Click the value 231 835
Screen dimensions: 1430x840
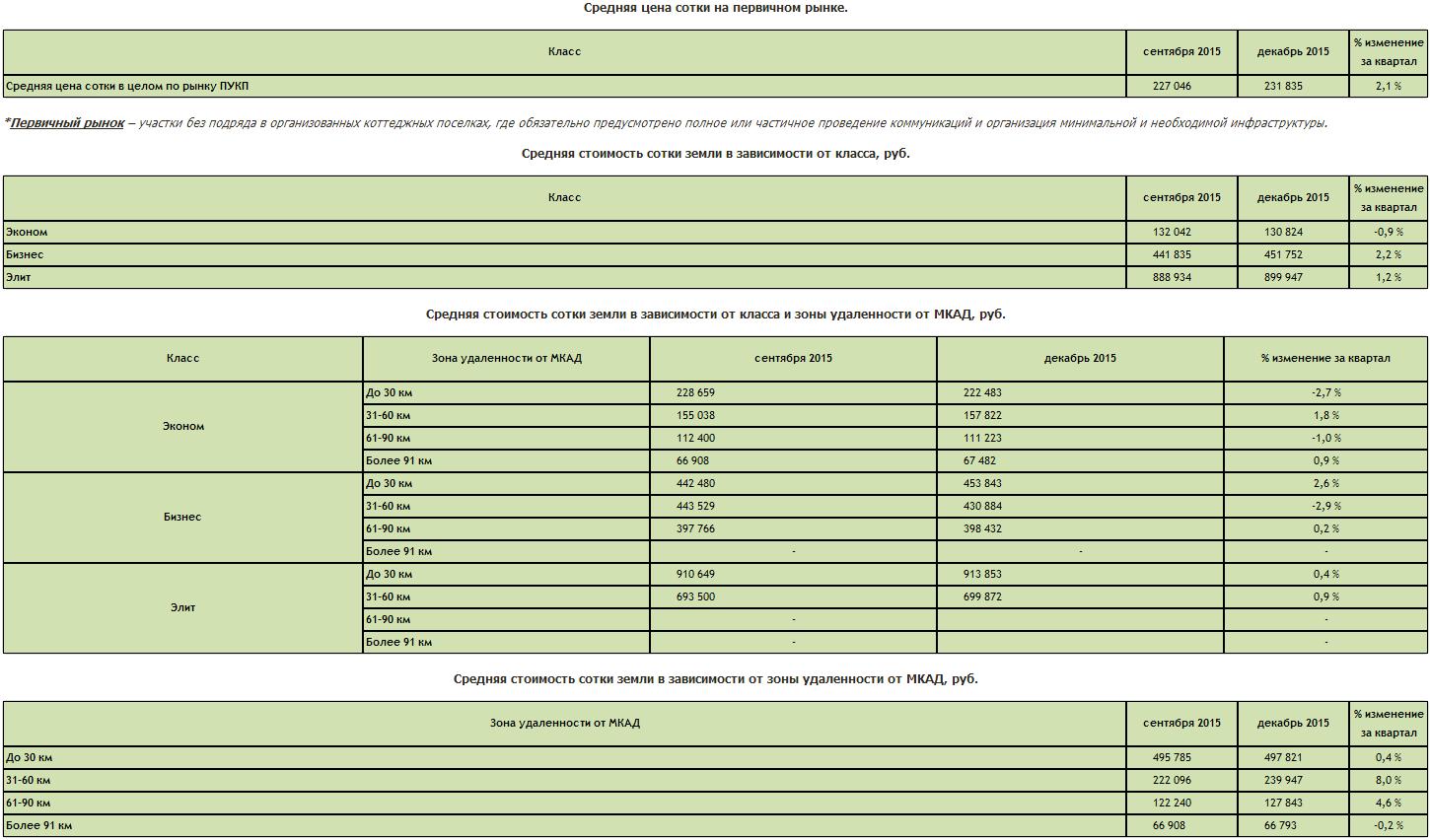[x=1283, y=86]
